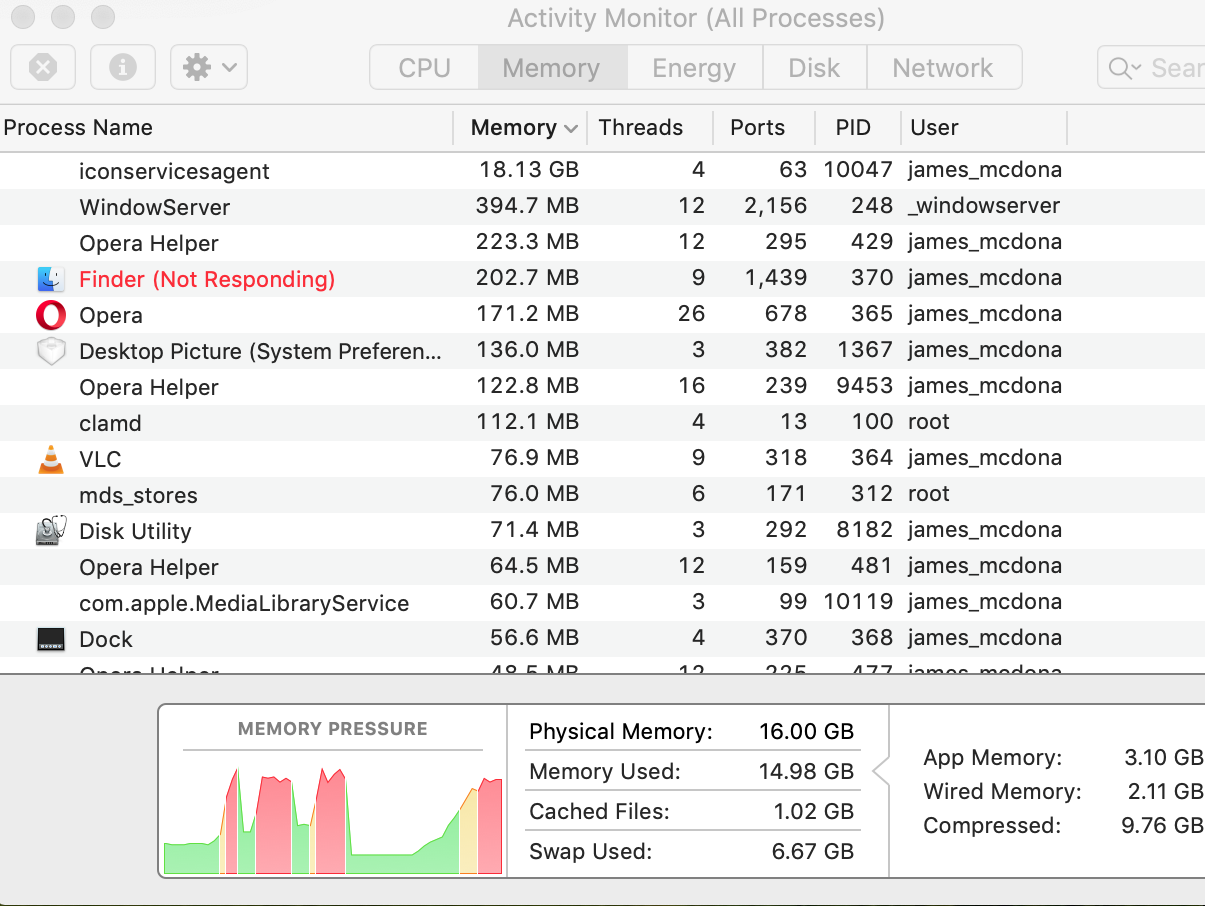This screenshot has height=906, width=1205.
Task: Click the 18.13 GB memory value
Action: coord(529,170)
